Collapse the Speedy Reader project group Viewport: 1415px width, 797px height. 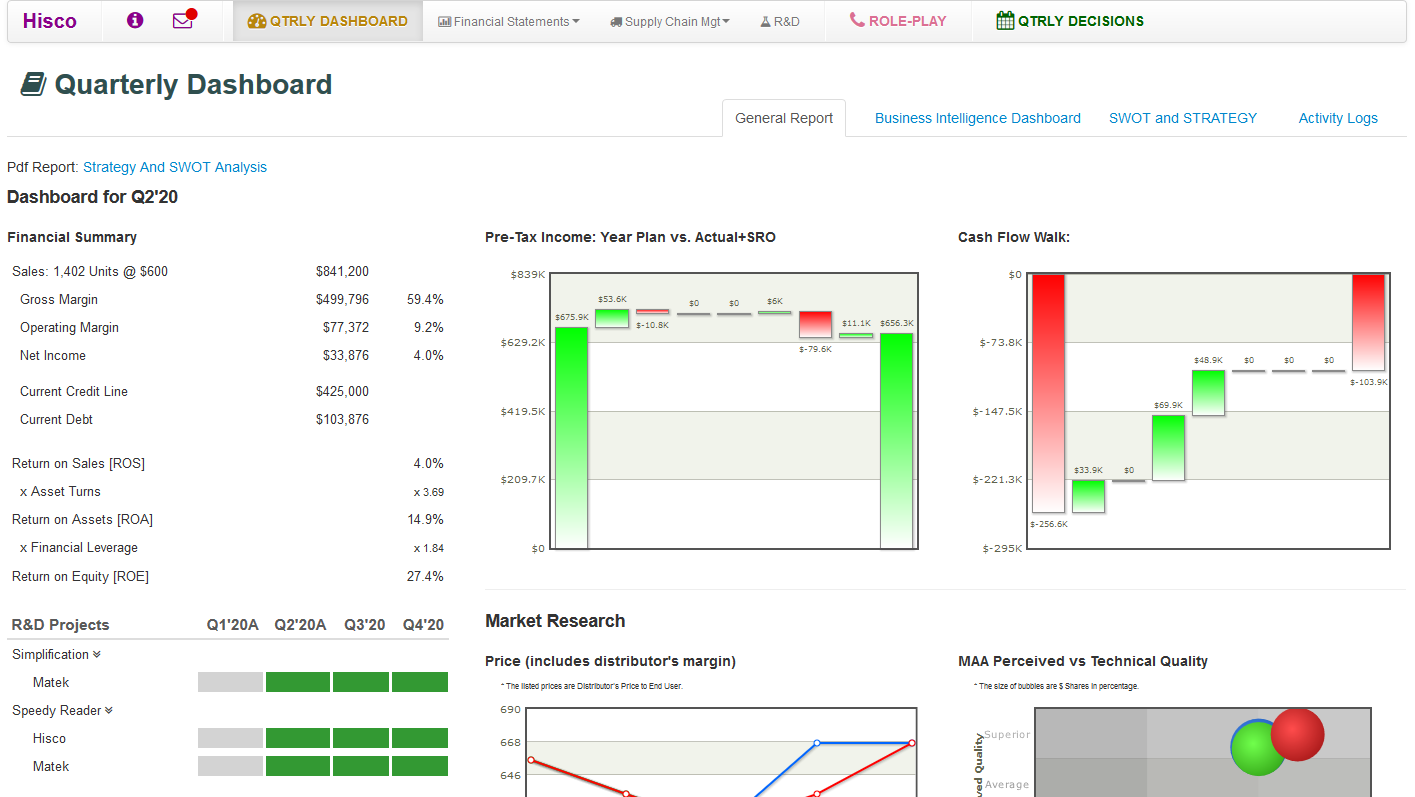(108, 711)
